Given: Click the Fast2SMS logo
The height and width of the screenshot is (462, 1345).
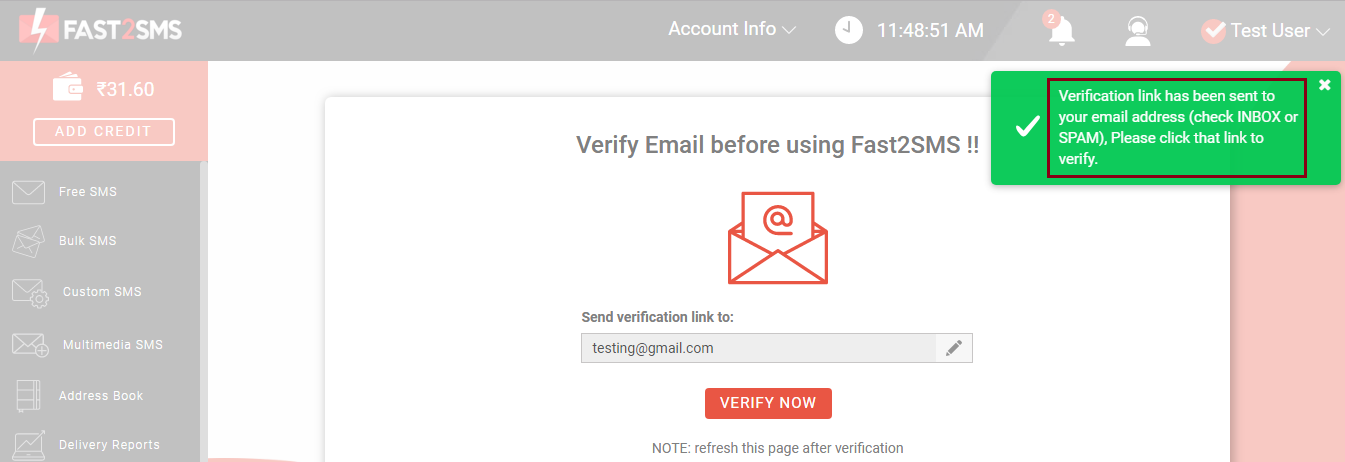Looking at the screenshot, I should tap(100, 30).
